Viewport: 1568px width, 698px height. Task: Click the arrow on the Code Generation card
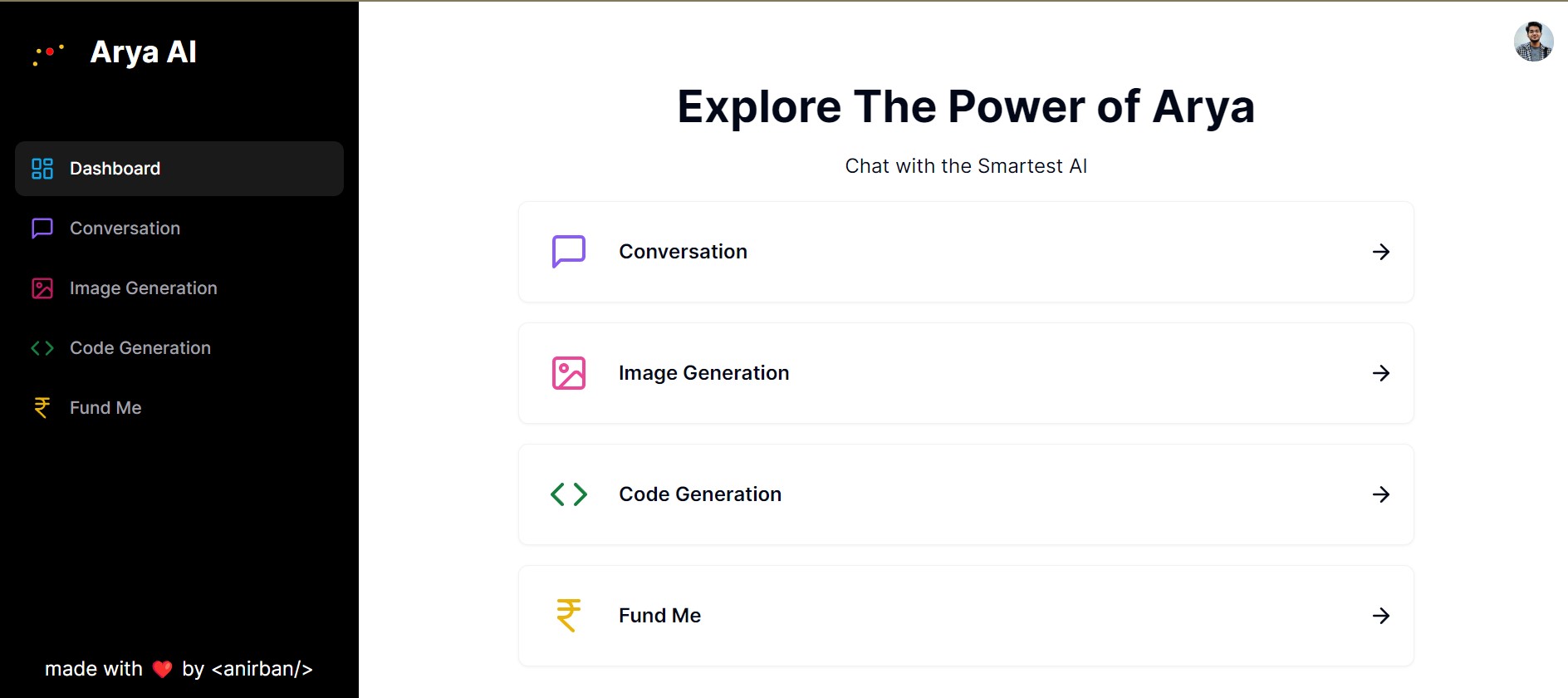(1381, 494)
